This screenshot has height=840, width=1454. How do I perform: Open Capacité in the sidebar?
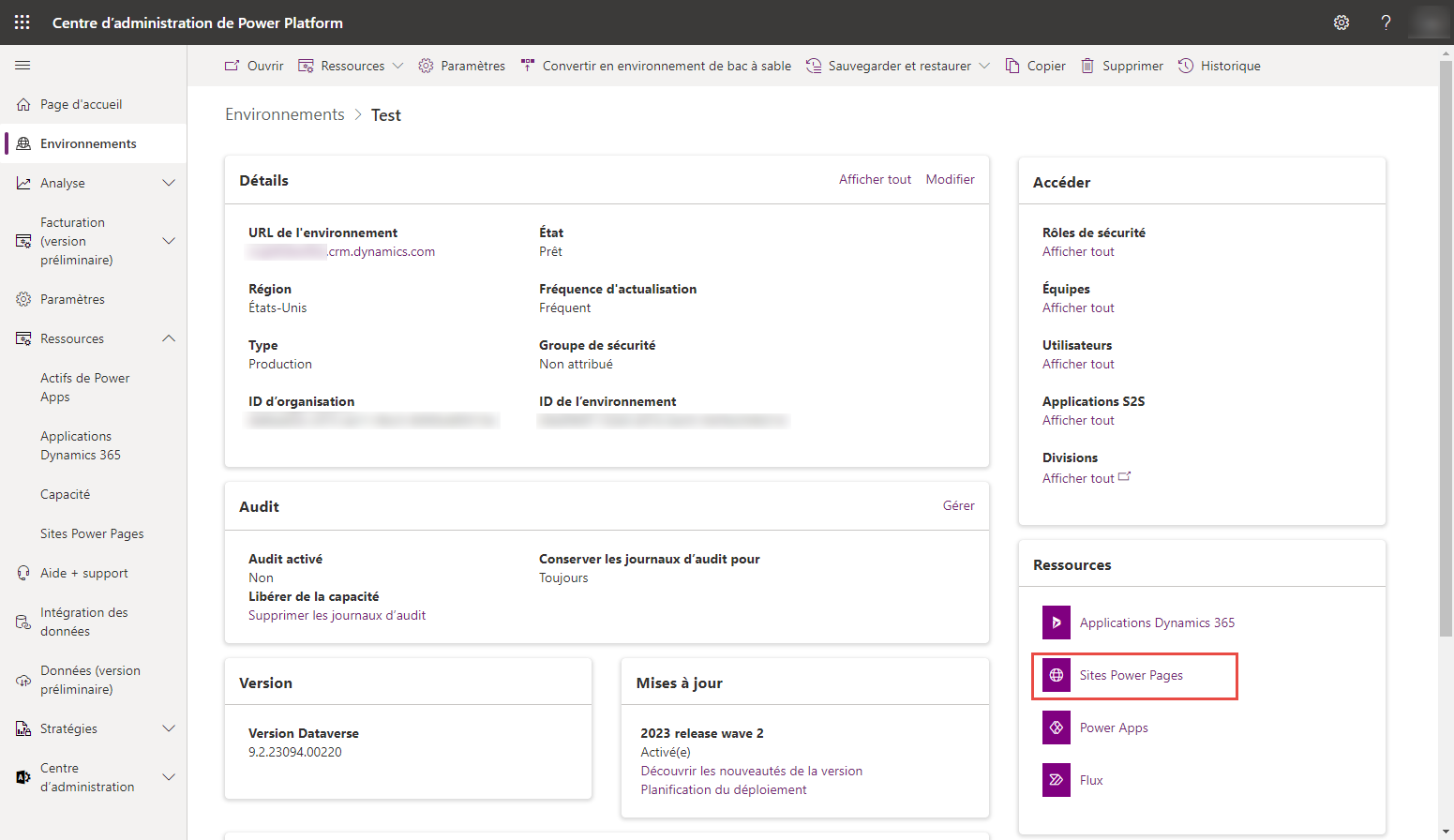(66, 494)
